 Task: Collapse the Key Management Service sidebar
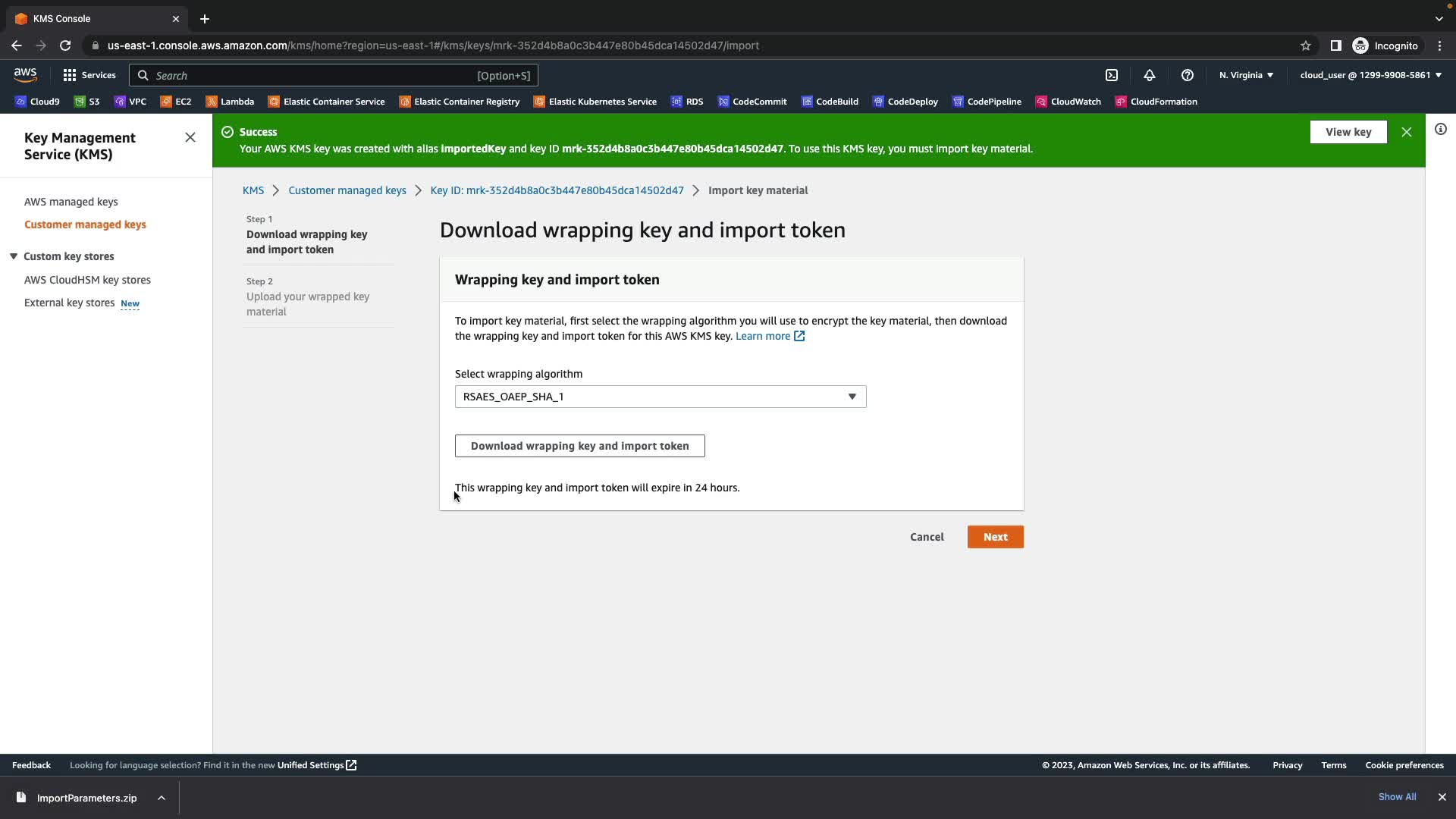(x=190, y=137)
